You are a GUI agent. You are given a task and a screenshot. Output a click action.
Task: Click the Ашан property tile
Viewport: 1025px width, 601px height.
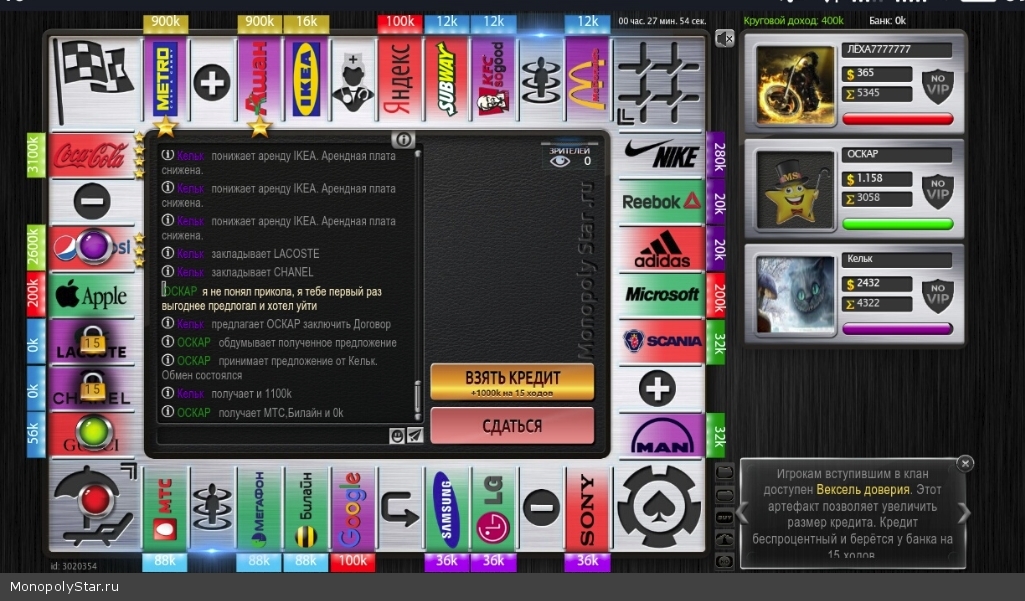(259, 79)
